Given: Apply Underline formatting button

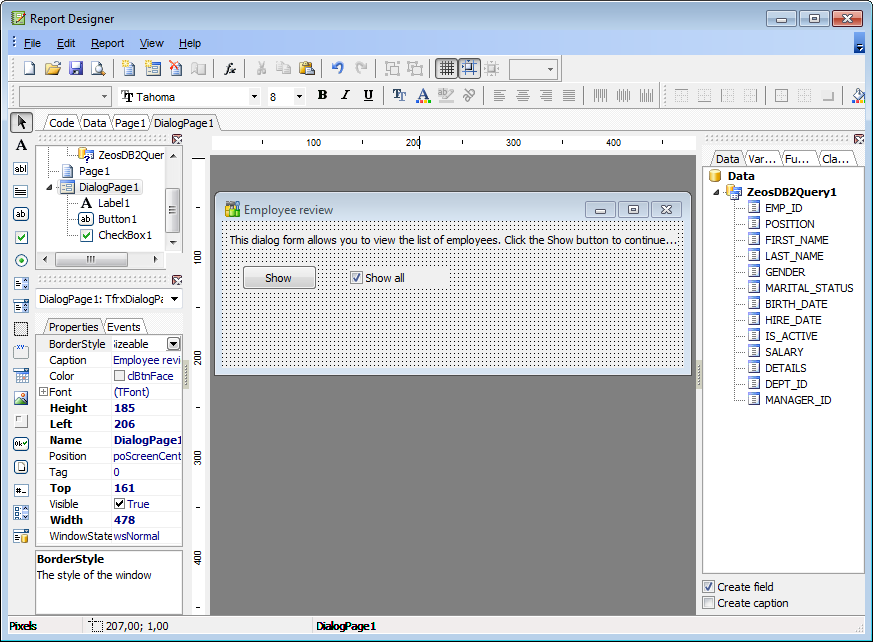Looking at the screenshot, I should (x=368, y=95).
